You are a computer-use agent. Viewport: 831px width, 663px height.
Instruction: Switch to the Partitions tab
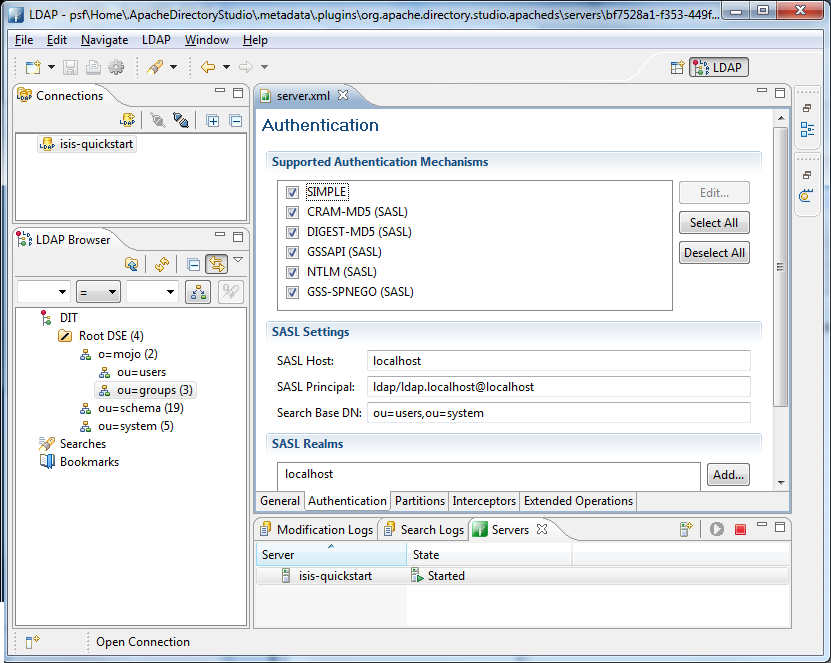pos(419,501)
